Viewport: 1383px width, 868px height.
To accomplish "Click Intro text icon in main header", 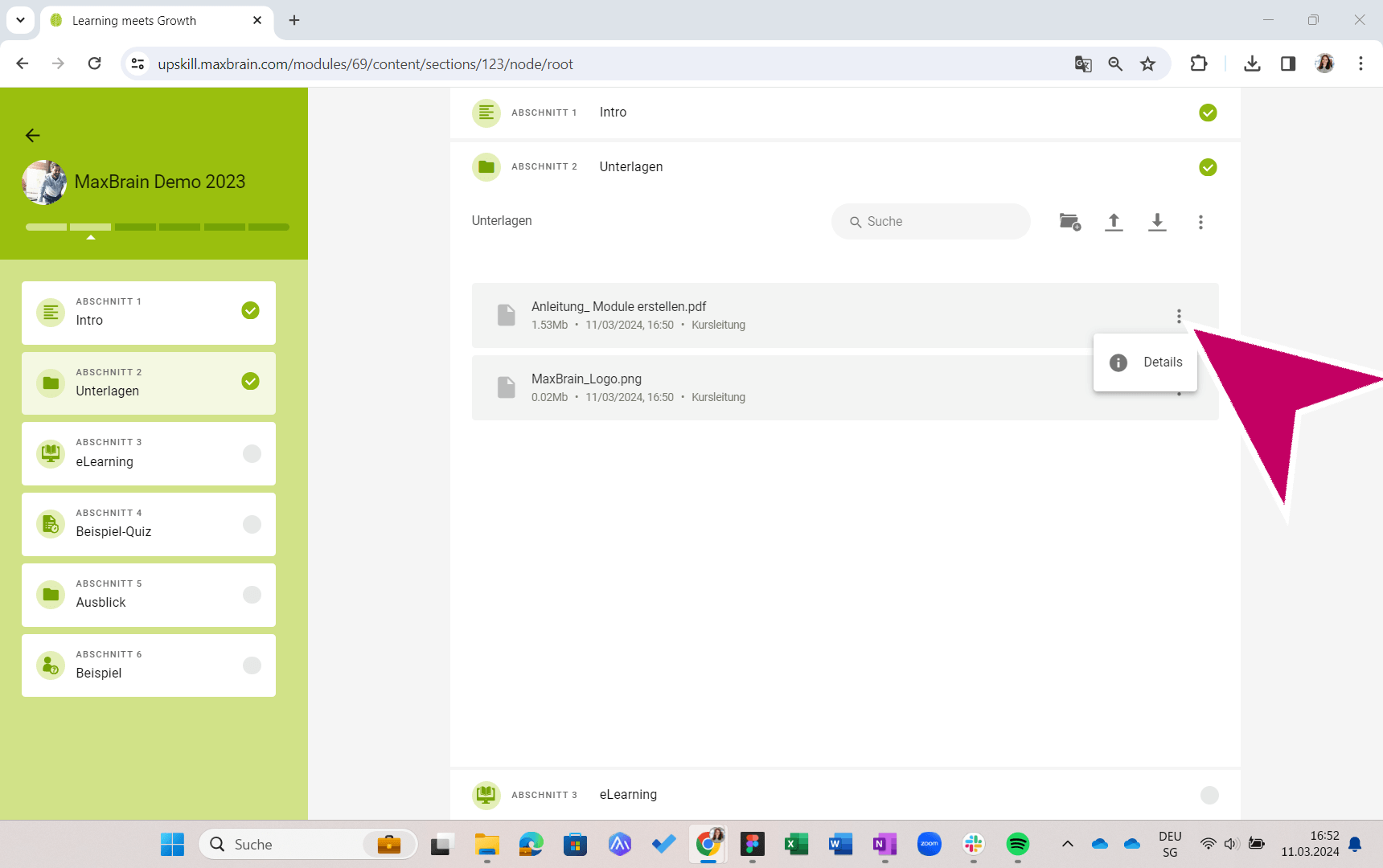I will tap(486, 113).
